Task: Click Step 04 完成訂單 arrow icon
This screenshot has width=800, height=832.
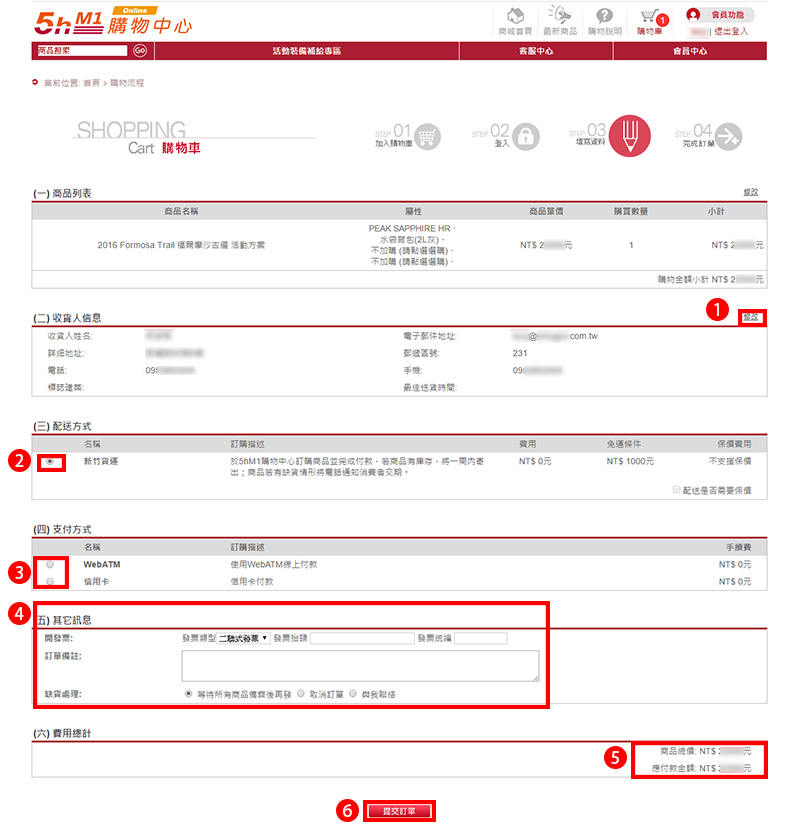Action: 729,136
